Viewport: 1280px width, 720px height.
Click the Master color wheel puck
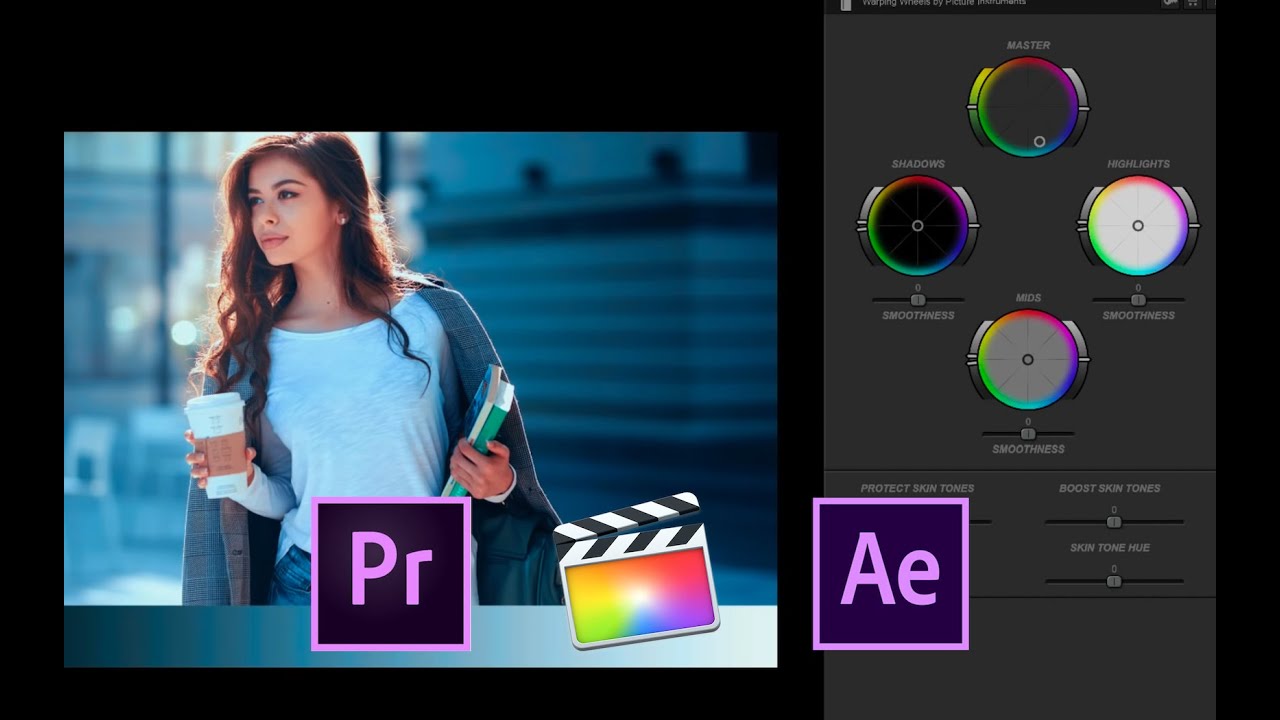coord(1039,142)
